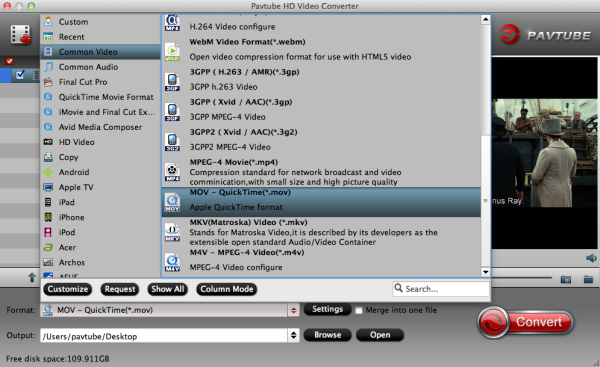
Task: Click the preview playback progress slider
Action: 522,277
